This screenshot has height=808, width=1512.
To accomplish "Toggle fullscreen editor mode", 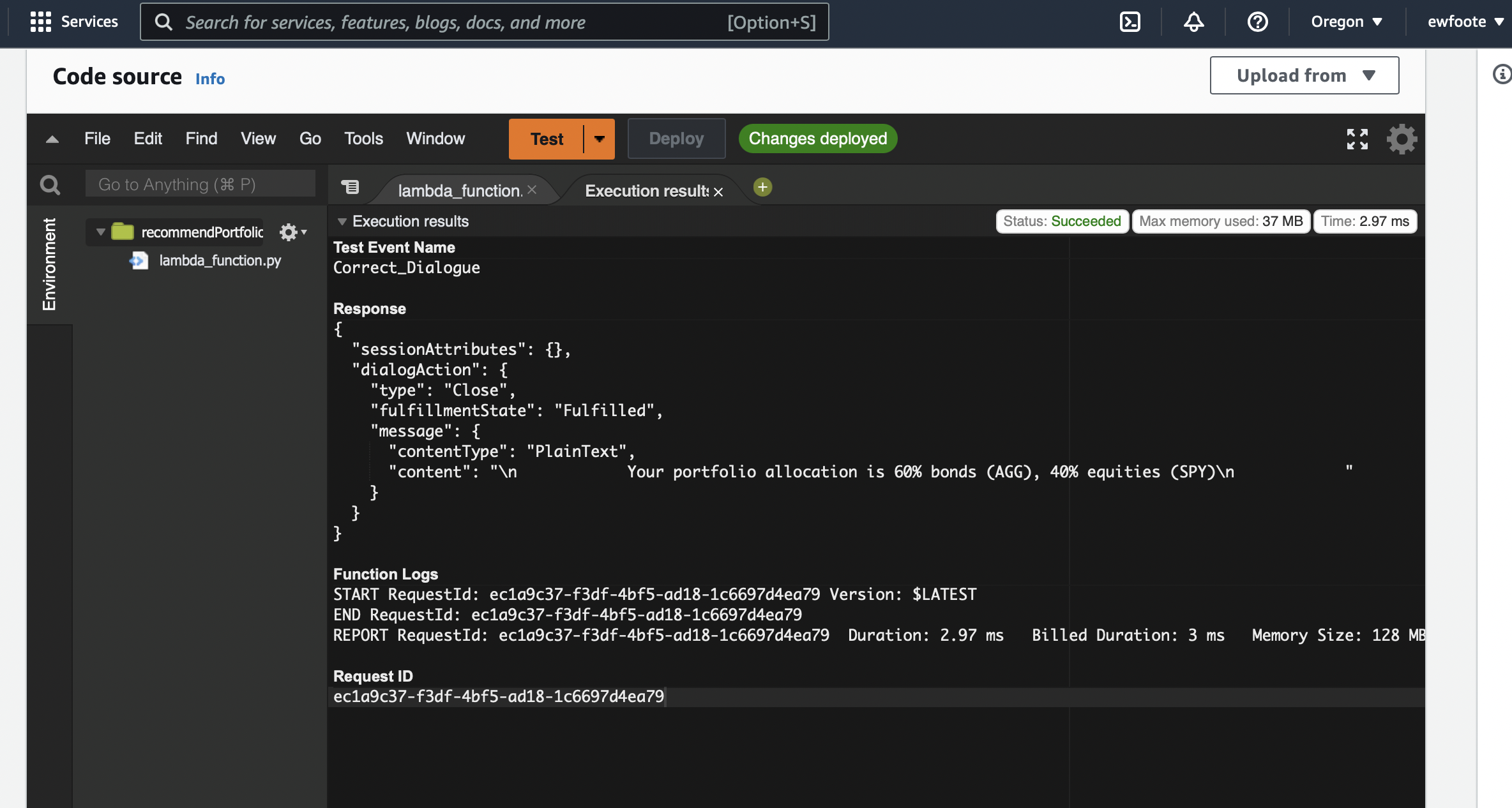I will 1357,139.
